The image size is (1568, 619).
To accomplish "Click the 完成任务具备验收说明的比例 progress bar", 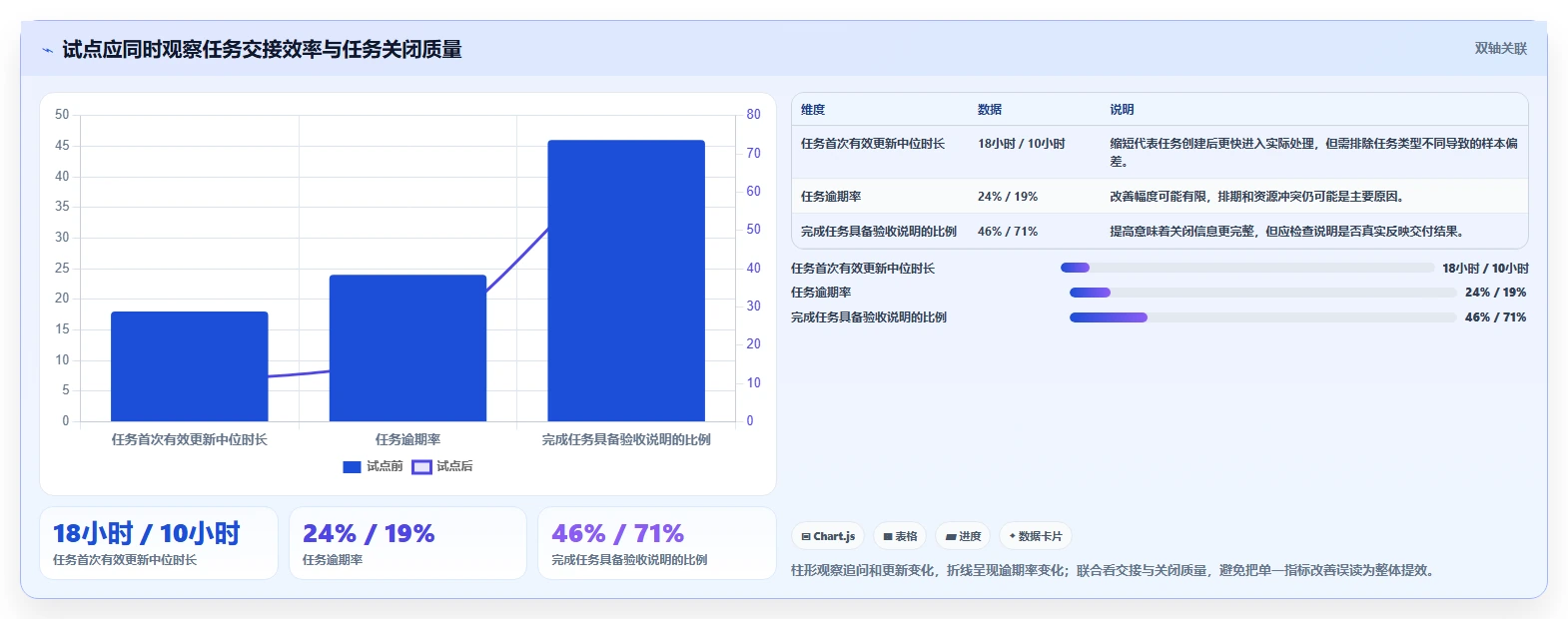I will (x=1262, y=317).
